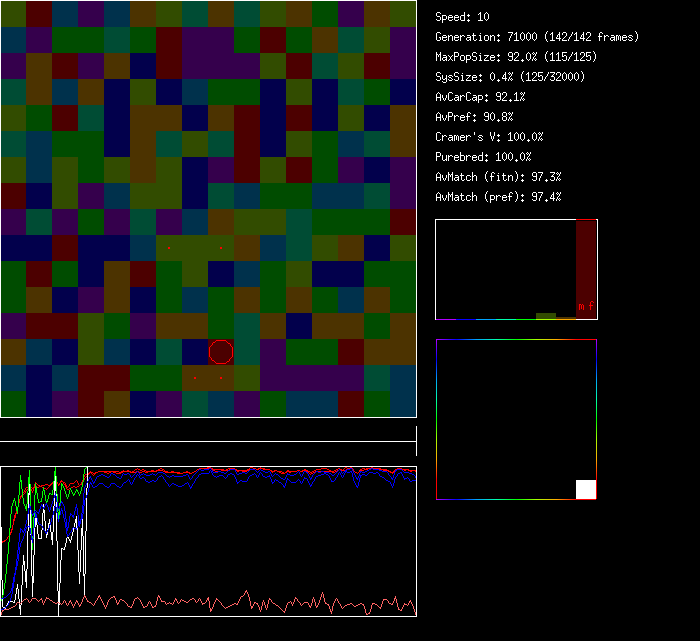The width and height of the screenshot is (700, 641).
Task: Click the Generation: 71000 text line
Action: (537, 37)
